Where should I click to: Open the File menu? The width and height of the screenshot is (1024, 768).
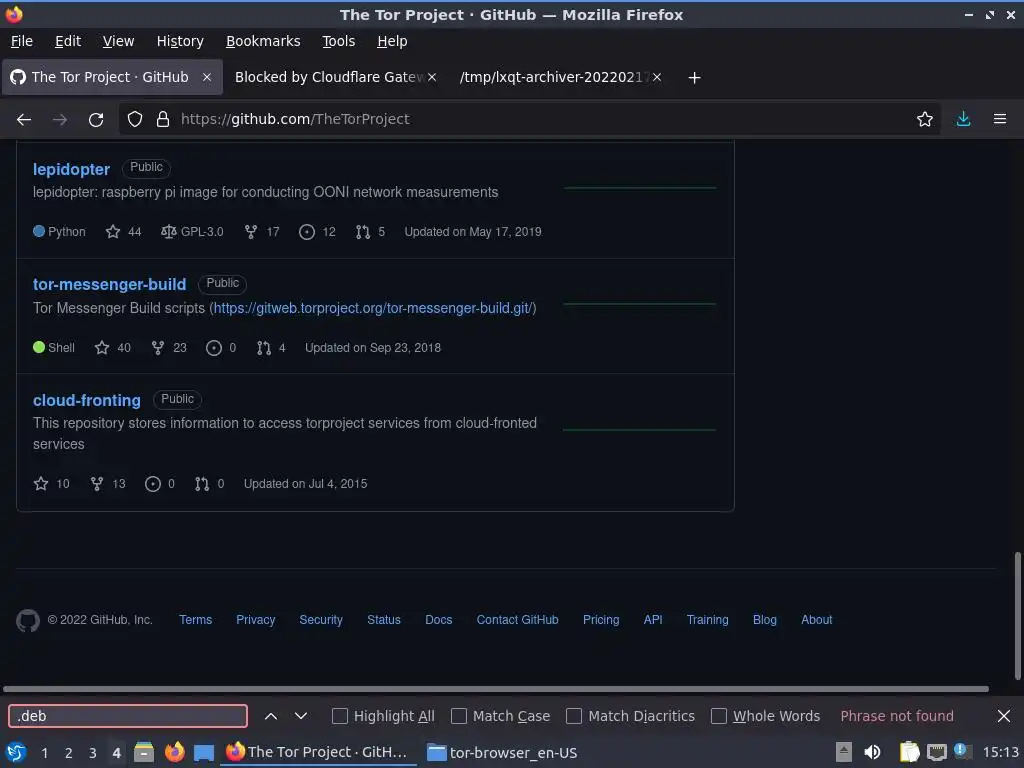(x=22, y=41)
